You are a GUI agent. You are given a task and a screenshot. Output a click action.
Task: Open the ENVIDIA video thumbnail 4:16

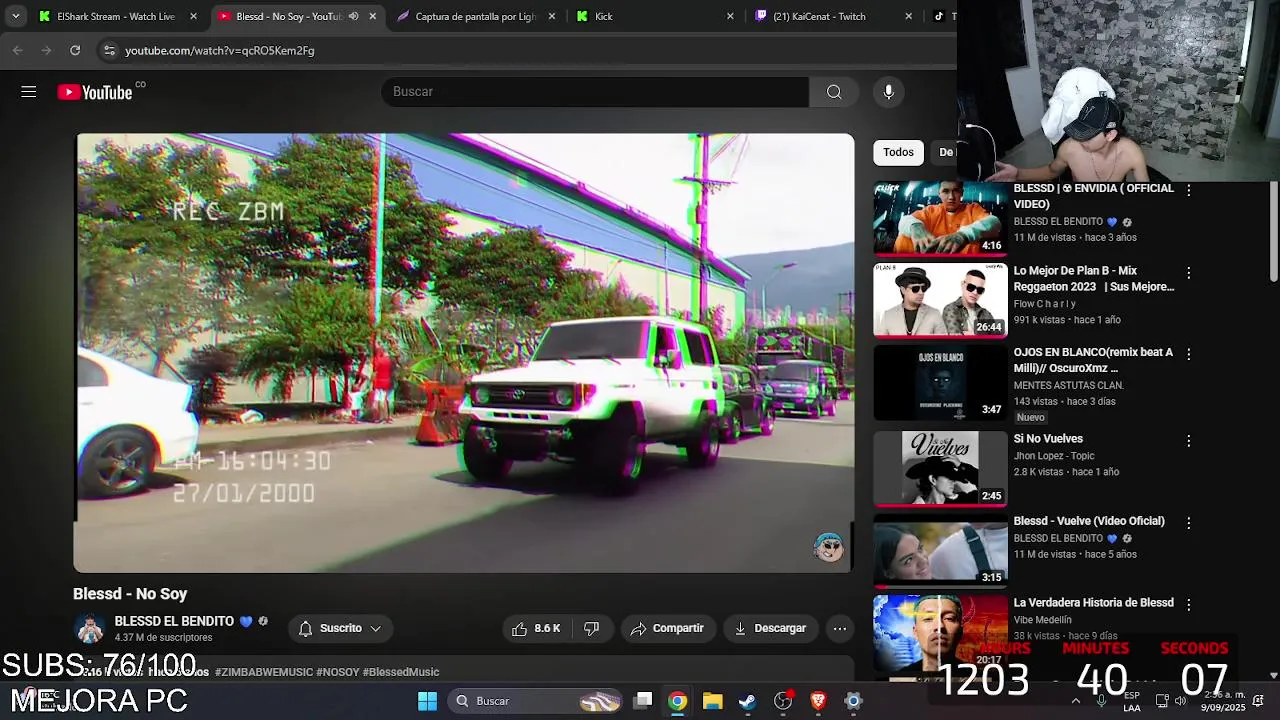click(940, 218)
